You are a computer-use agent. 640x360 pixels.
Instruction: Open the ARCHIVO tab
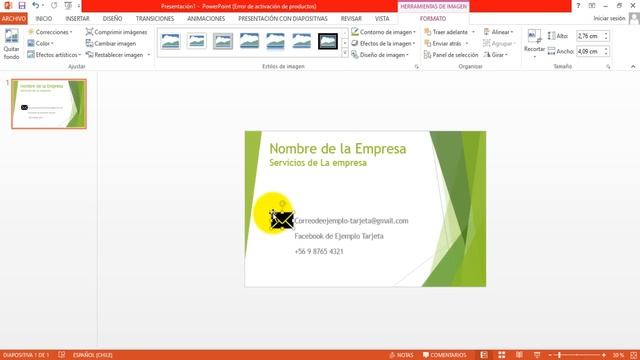point(13,19)
